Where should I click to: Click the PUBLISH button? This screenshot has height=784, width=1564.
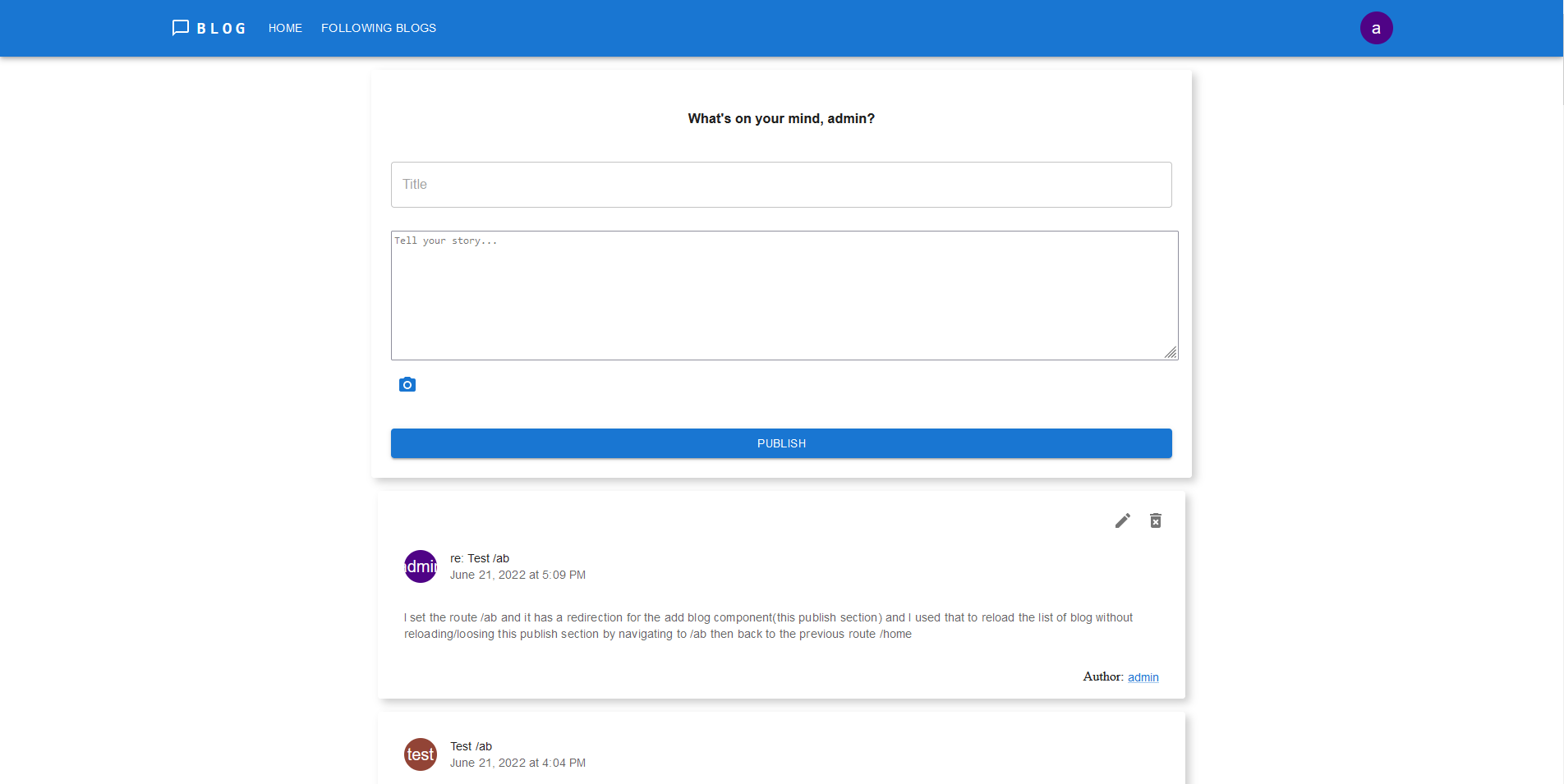click(x=781, y=443)
